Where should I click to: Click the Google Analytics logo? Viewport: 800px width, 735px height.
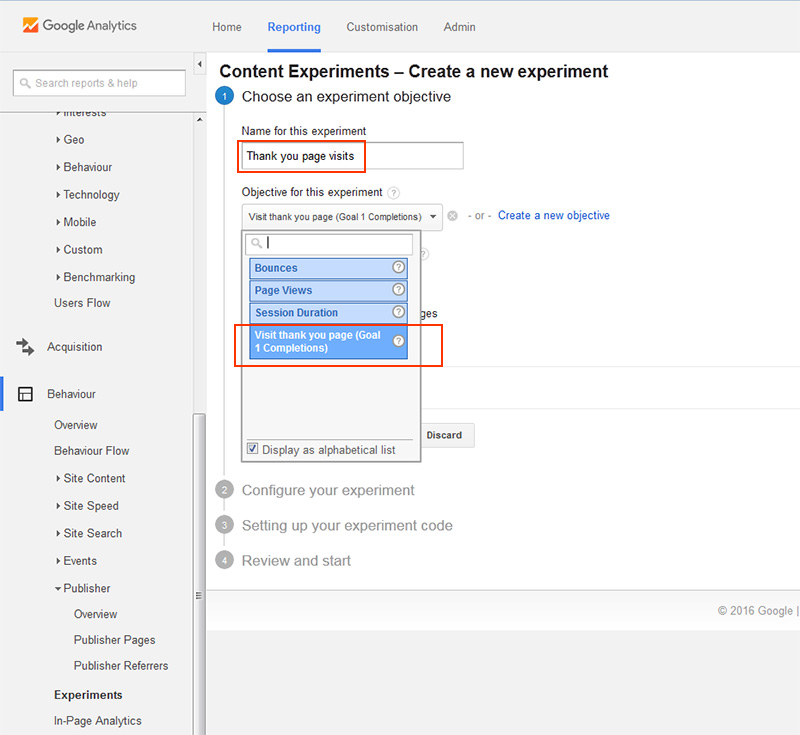pyautogui.click(x=80, y=26)
